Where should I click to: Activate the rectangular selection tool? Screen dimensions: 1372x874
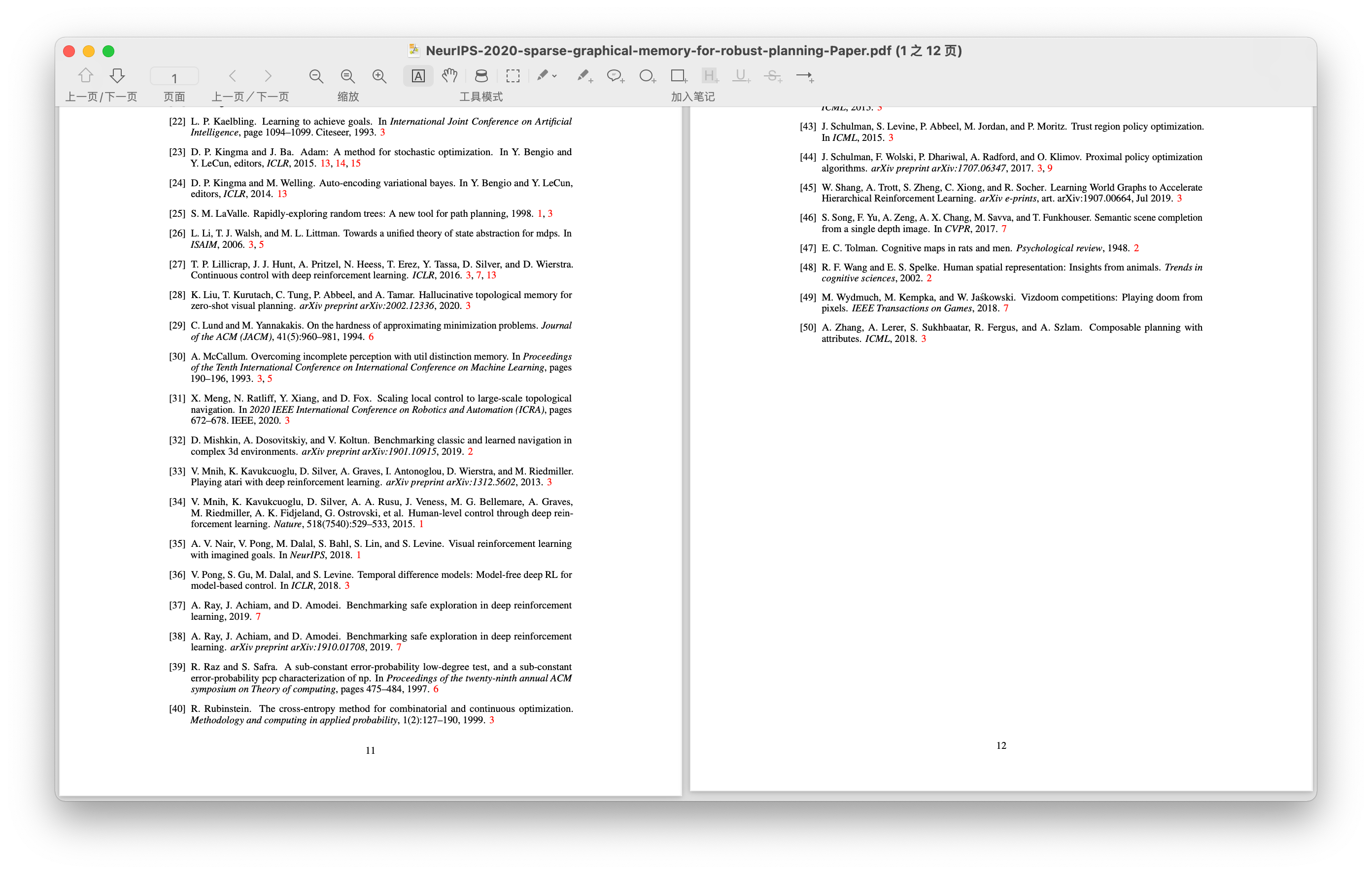(x=513, y=76)
